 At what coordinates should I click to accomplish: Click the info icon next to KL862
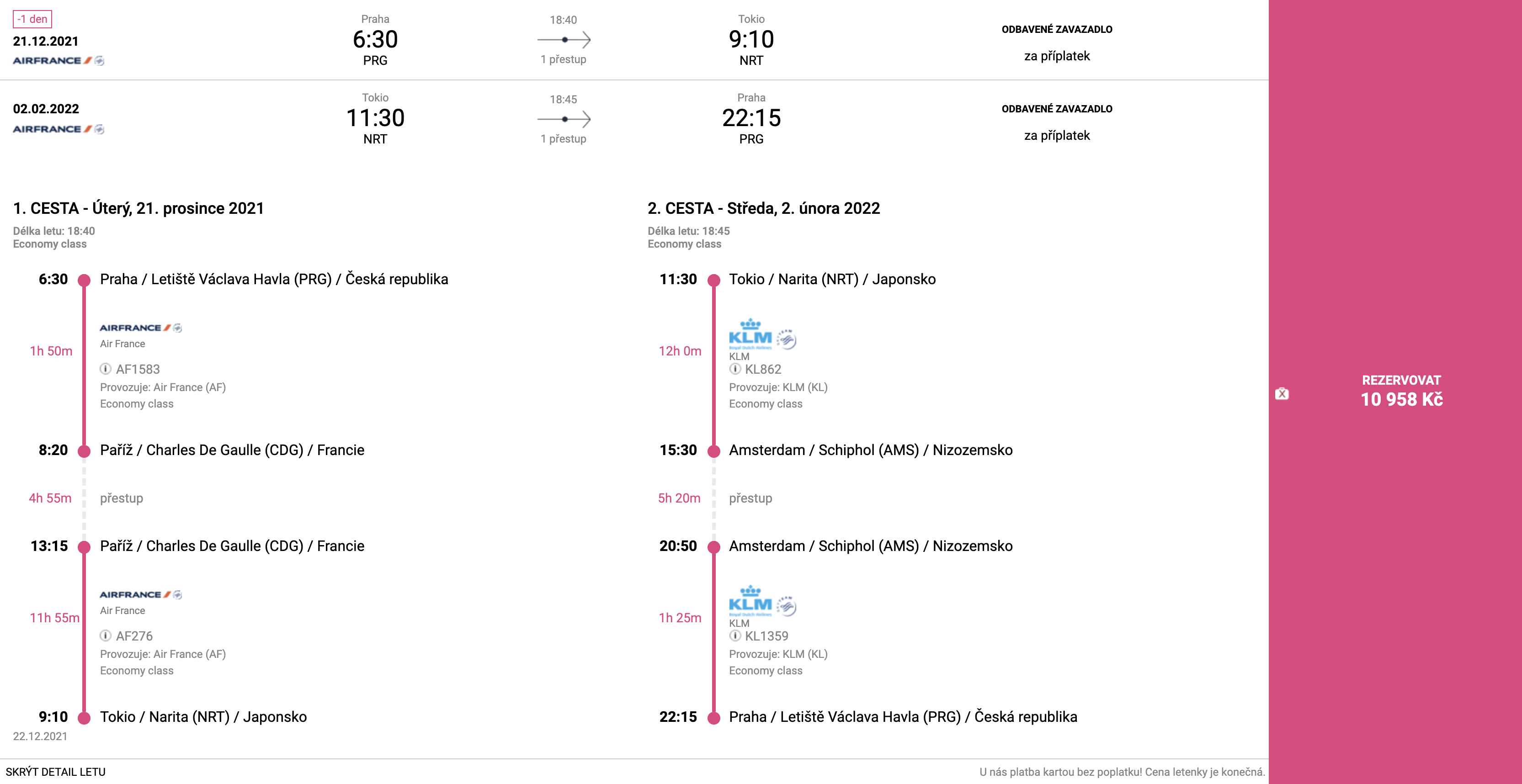tap(734, 369)
